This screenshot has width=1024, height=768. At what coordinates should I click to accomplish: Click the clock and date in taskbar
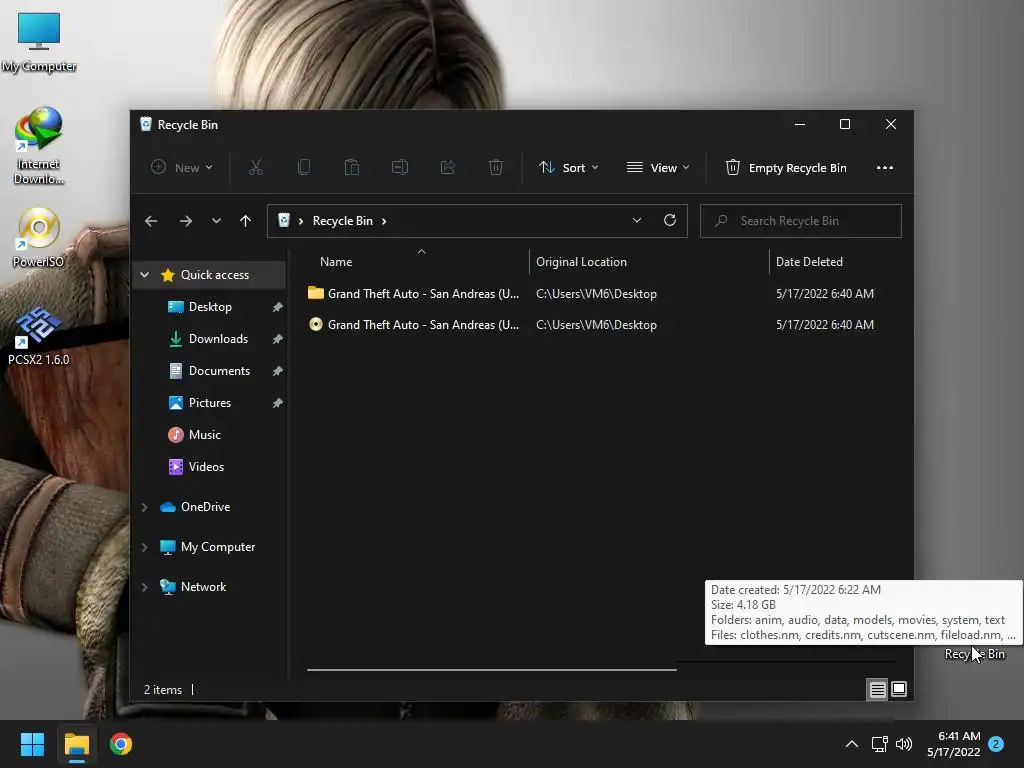point(953,744)
